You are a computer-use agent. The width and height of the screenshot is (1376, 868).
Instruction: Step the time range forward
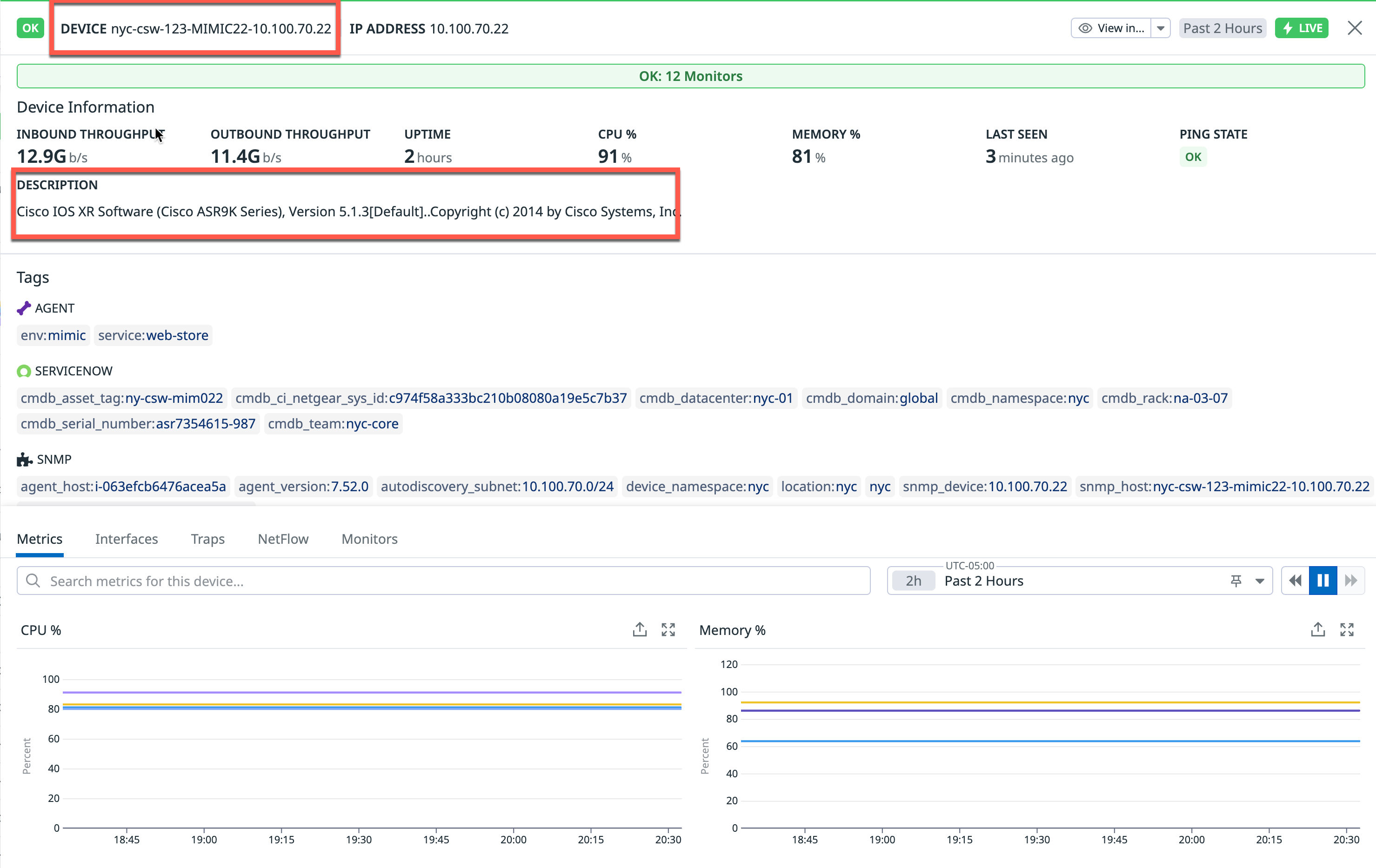tap(1351, 581)
